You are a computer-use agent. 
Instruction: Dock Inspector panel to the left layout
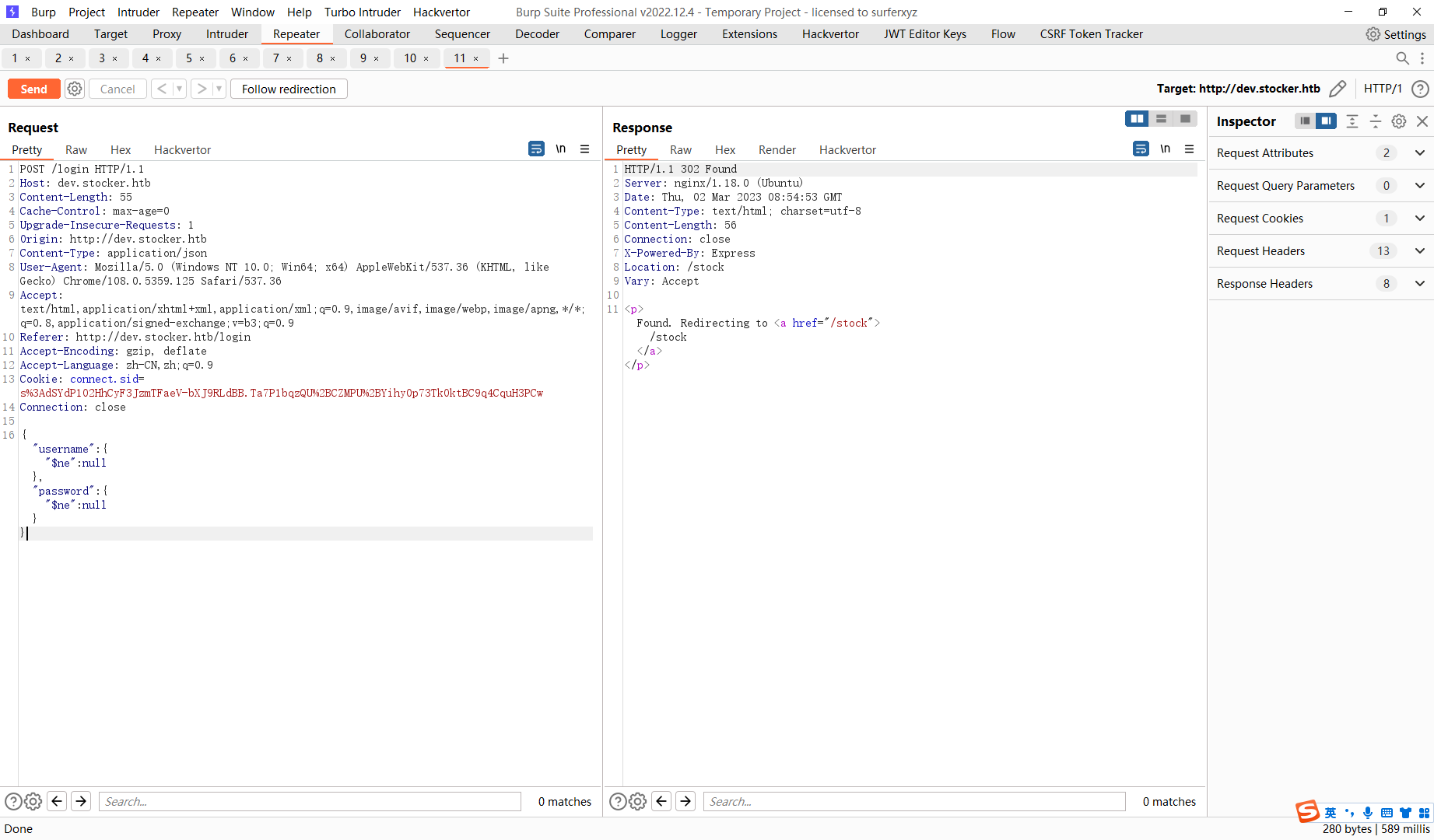pyautogui.click(x=1305, y=121)
